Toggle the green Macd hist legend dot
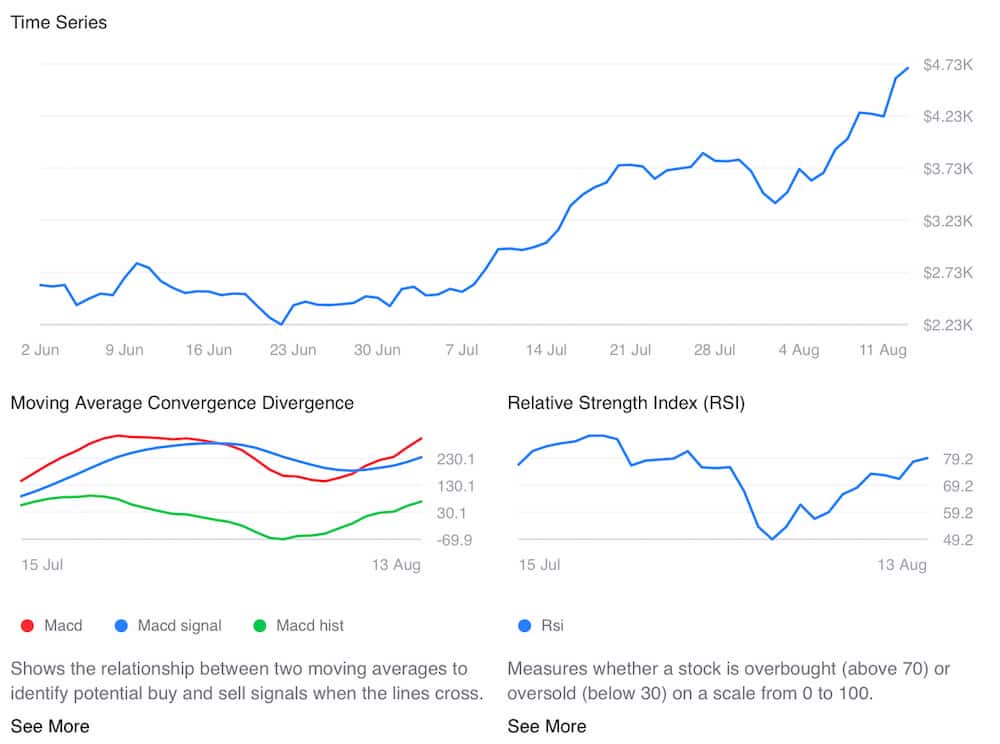This screenshot has height=744, width=1000. [x=260, y=626]
